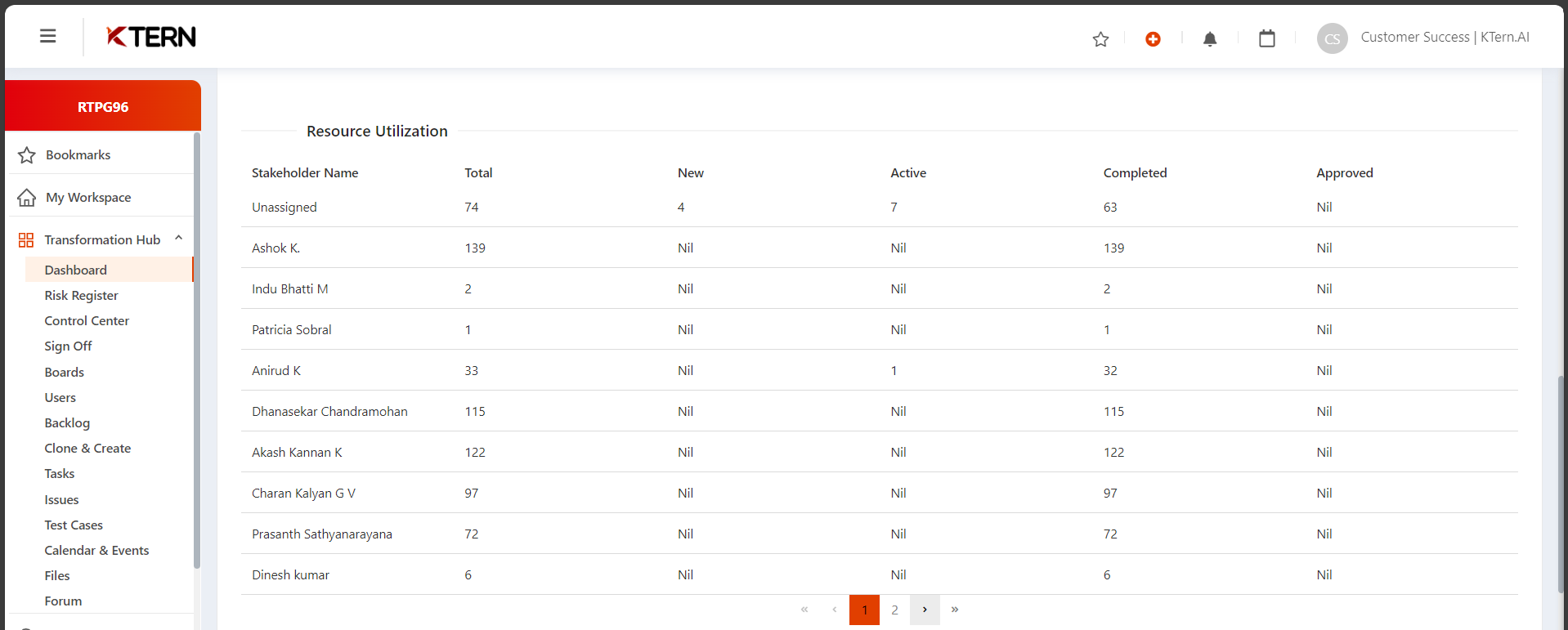Go to first page of table
The height and width of the screenshot is (630, 1568).
[804, 610]
